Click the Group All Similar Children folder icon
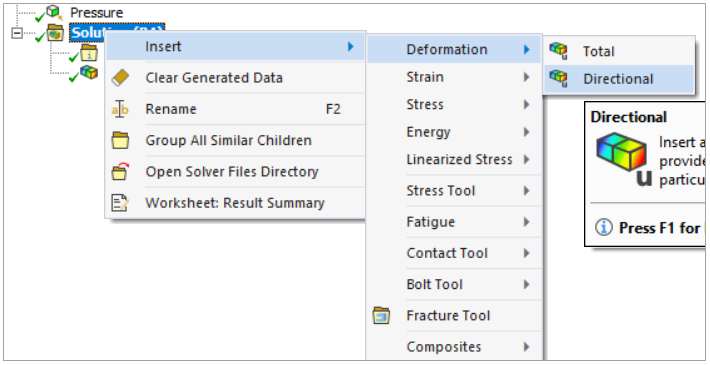Viewport: 710px width, 365px height. [120, 140]
